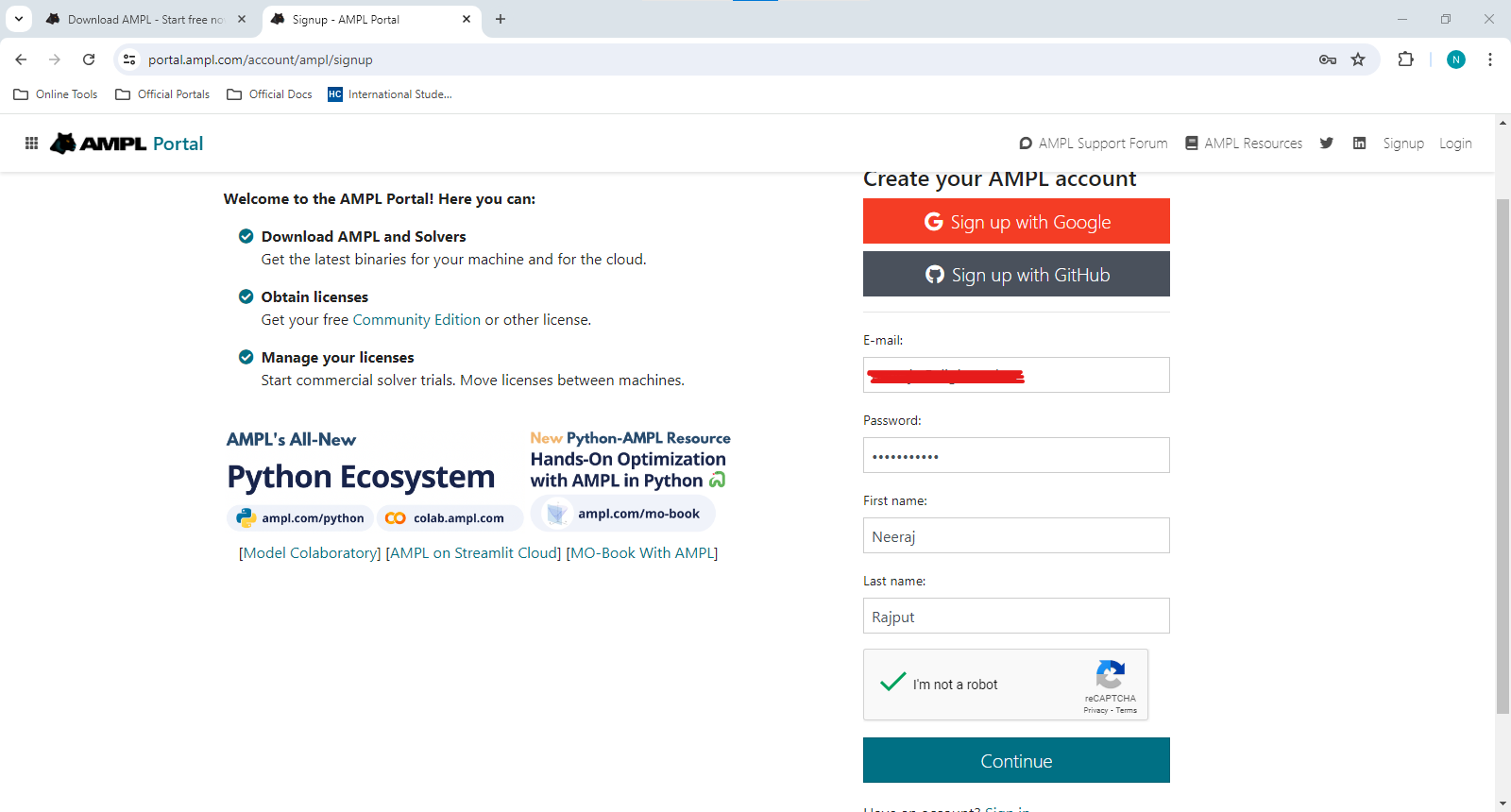Click the MO-book thumbnail icon
The width and height of the screenshot is (1511, 812).
[x=557, y=514]
